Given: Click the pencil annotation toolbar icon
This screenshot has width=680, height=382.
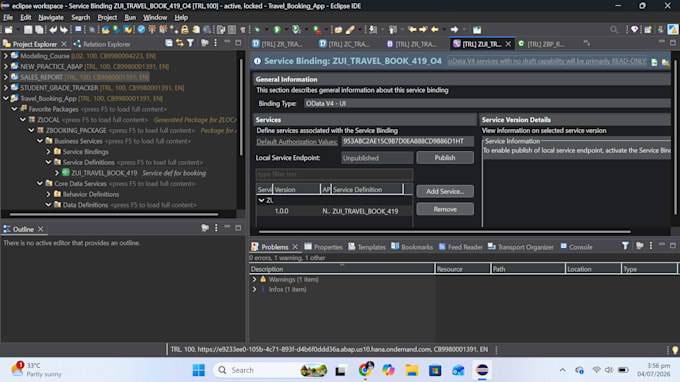Looking at the screenshot, I should pyautogui.click(x=350, y=29).
